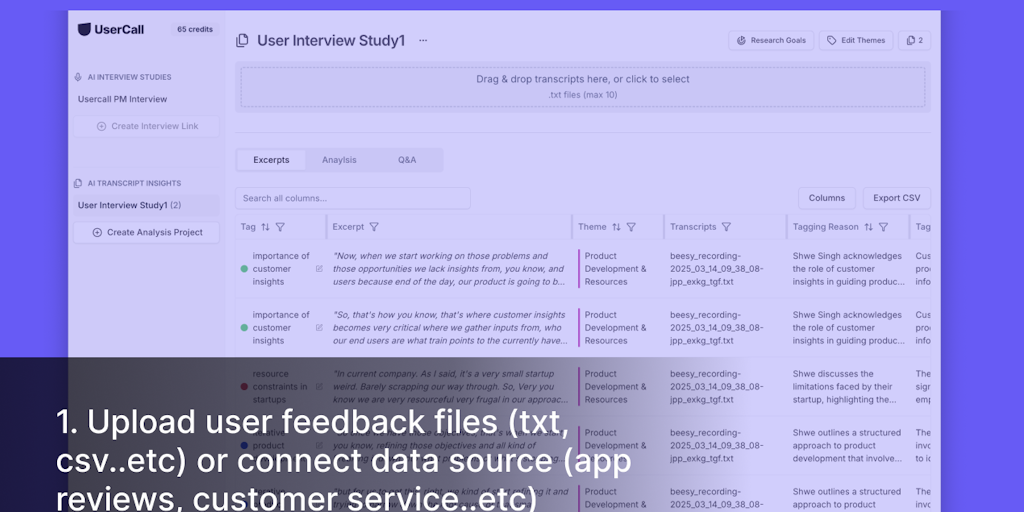The width and height of the screenshot is (1024, 512).
Task: Click the Tag column header
Action: (248, 227)
